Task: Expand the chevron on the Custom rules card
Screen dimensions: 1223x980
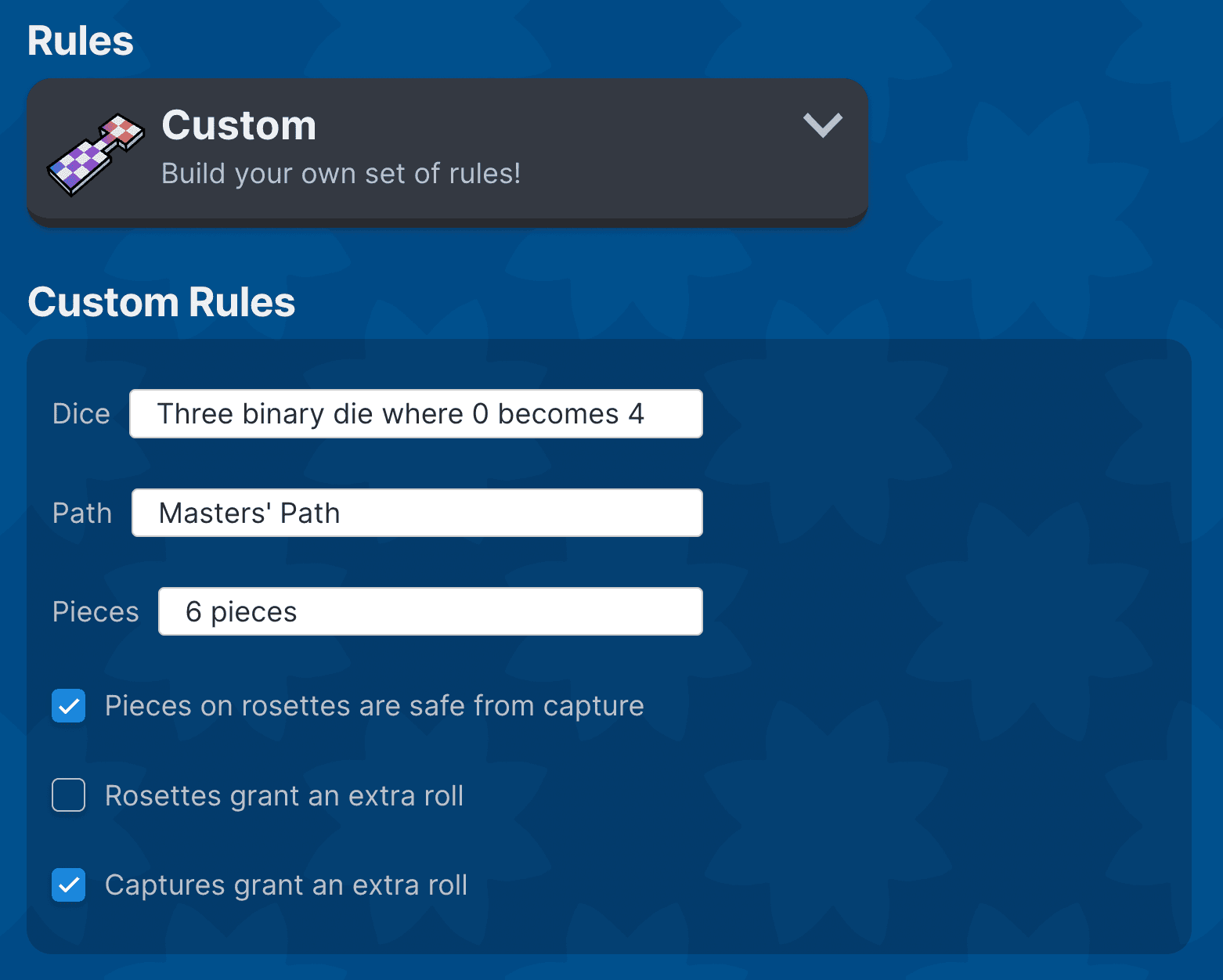Action: pos(822,125)
